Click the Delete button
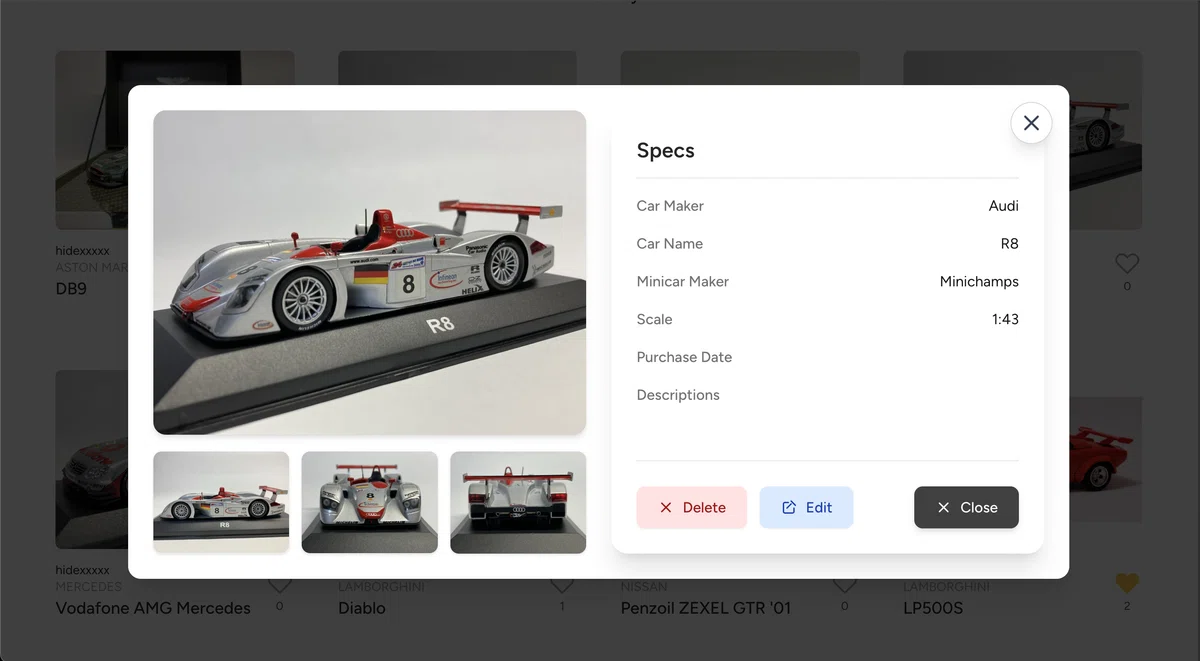The image size is (1200, 661). 692,507
